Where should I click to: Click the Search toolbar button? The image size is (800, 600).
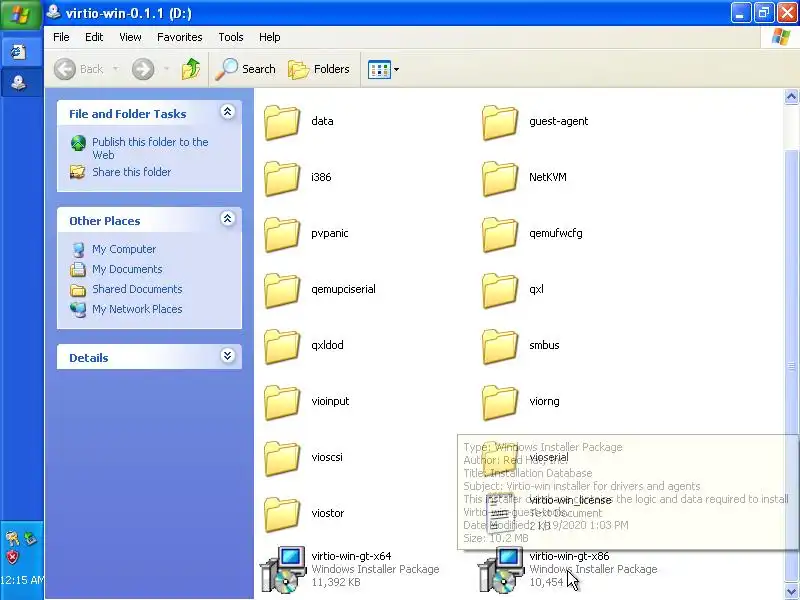[x=245, y=69]
